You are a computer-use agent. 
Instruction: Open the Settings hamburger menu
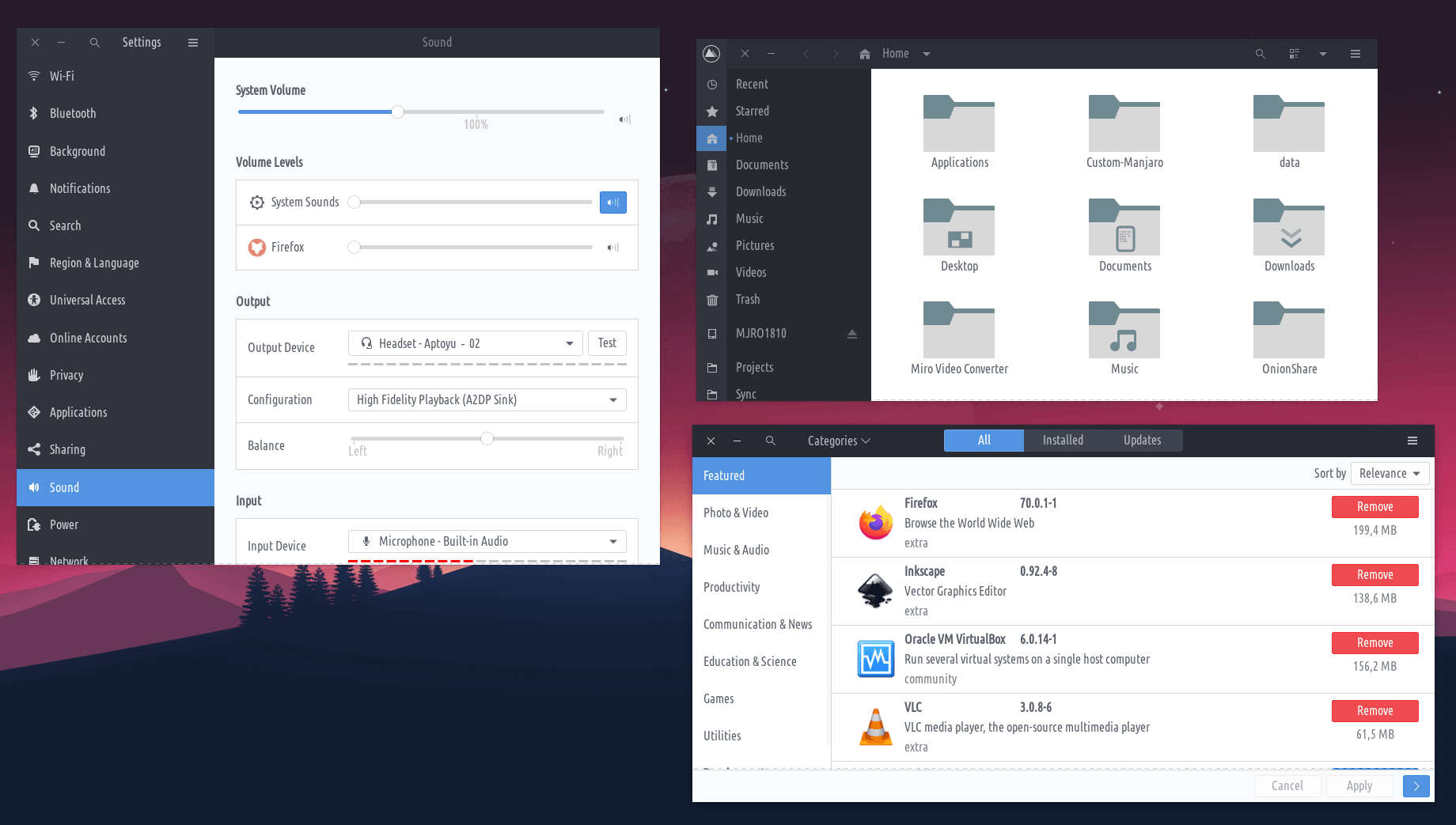pyautogui.click(x=193, y=43)
